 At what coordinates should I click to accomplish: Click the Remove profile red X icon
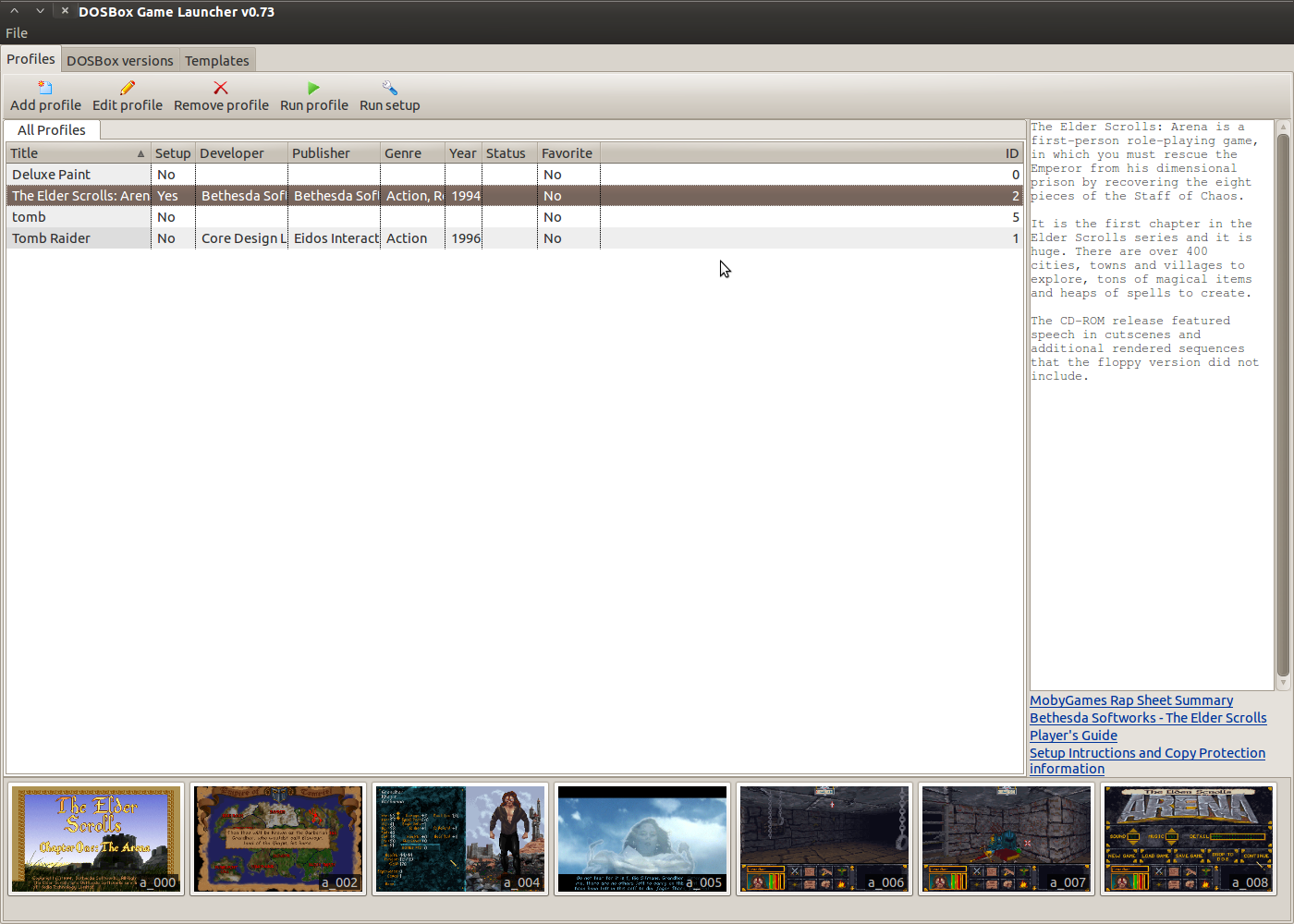tap(221, 88)
